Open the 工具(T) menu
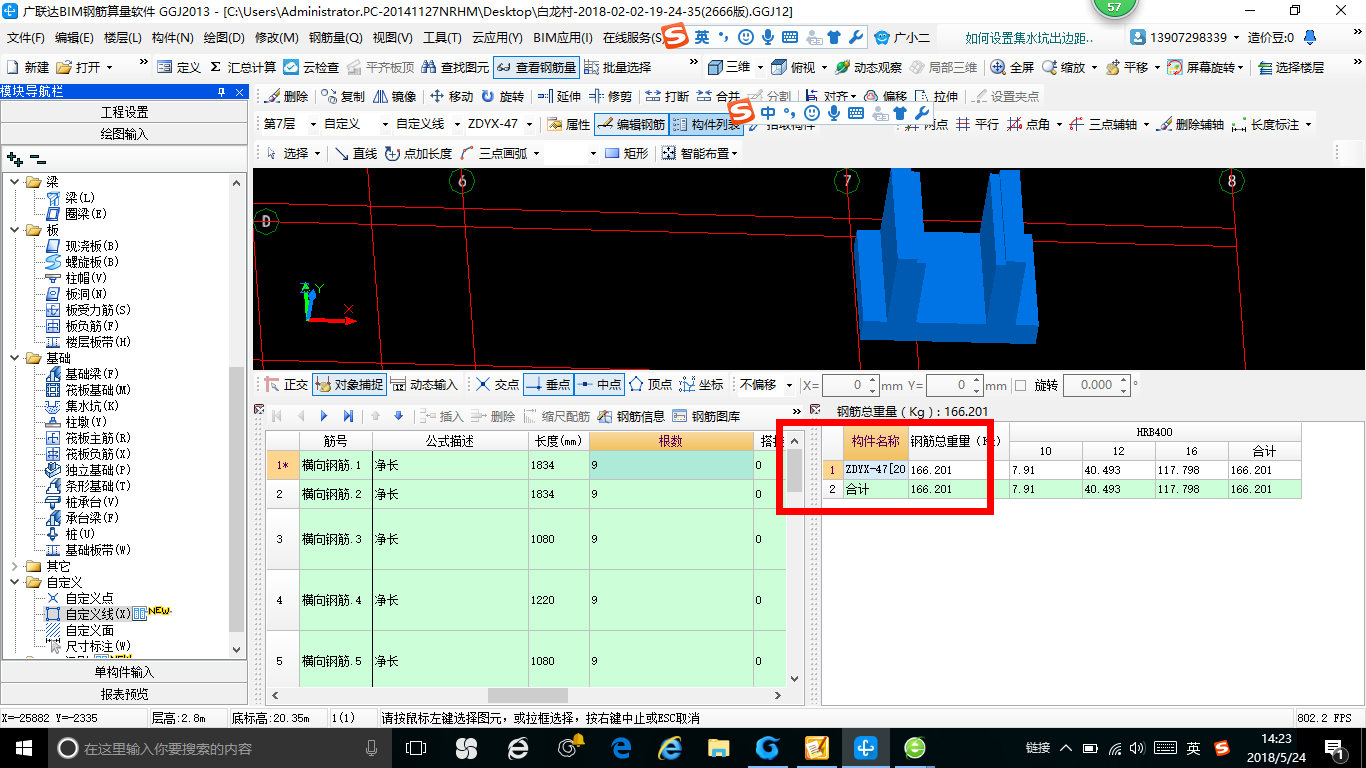The height and width of the screenshot is (768, 1366). tap(442, 38)
